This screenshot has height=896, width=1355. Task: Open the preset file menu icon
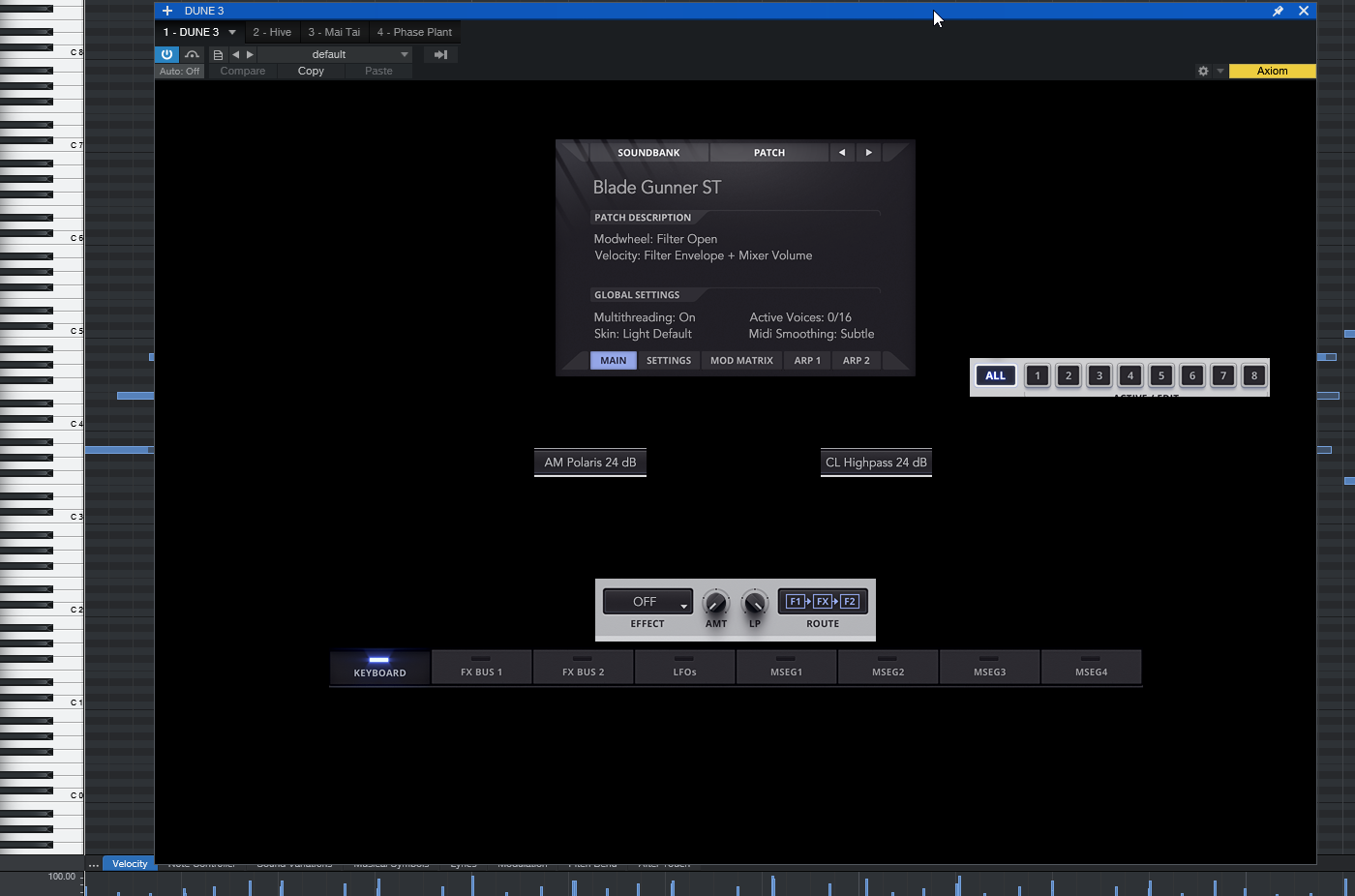pyautogui.click(x=218, y=55)
